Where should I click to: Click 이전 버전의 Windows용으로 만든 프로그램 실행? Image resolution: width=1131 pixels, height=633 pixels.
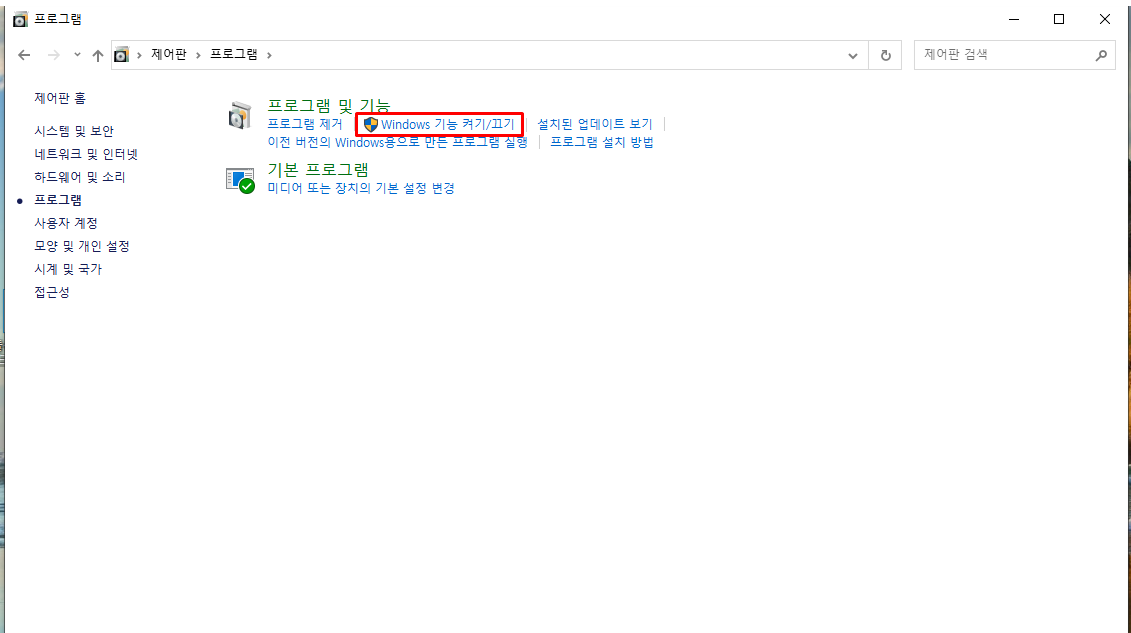point(397,142)
